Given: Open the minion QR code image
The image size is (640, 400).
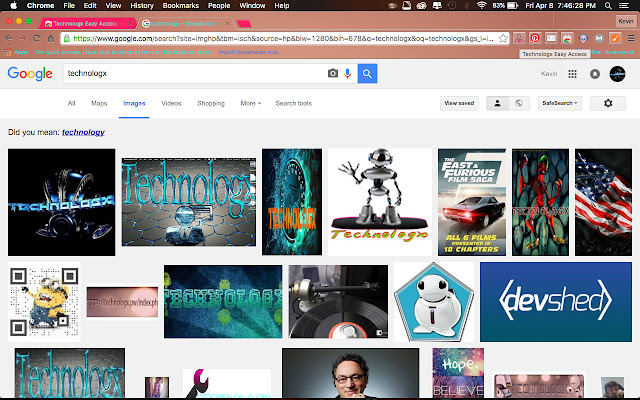Looking at the screenshot, I should pos(44,302).
